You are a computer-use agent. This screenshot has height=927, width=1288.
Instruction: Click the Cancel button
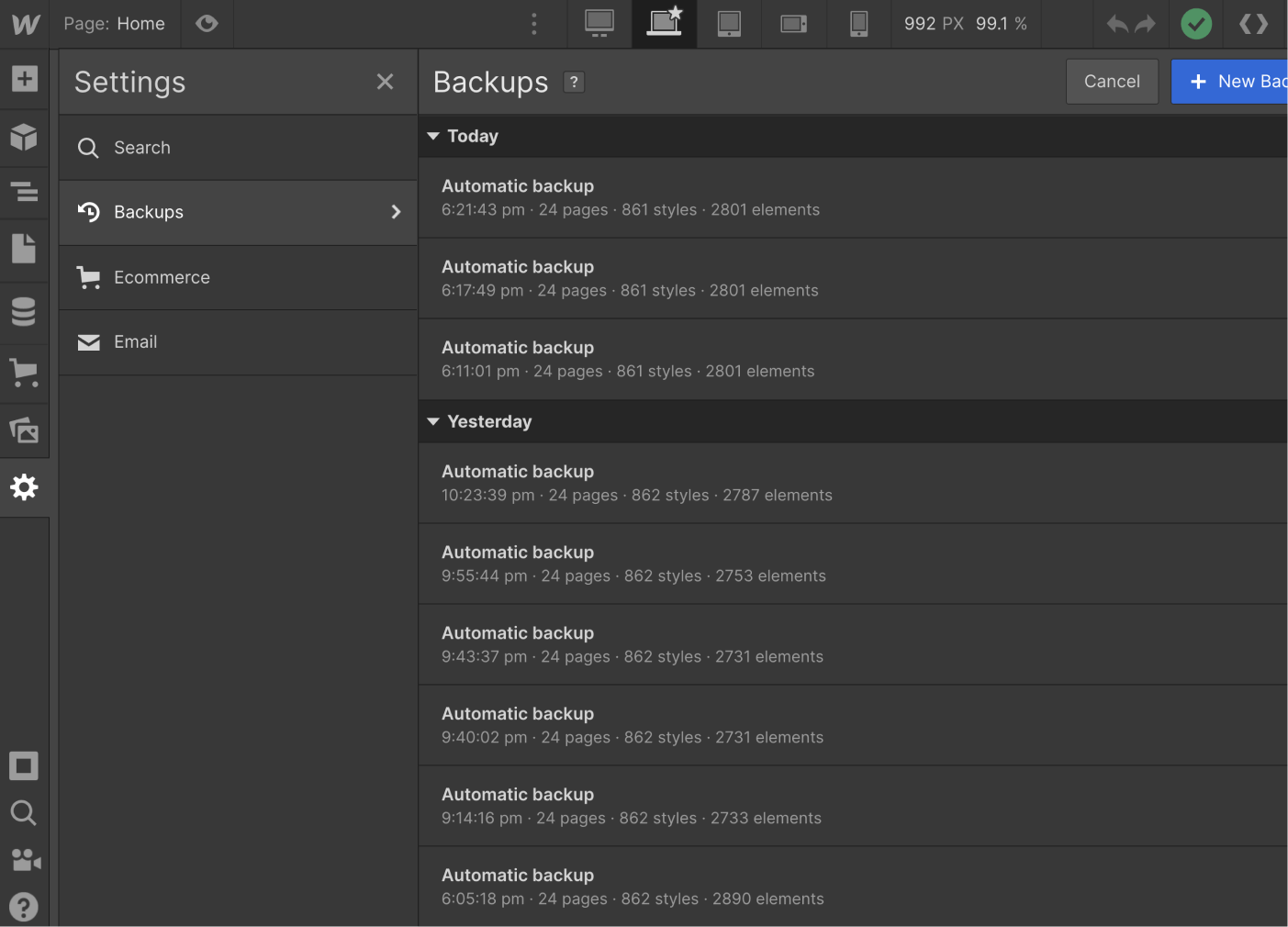coord(1112,81)
